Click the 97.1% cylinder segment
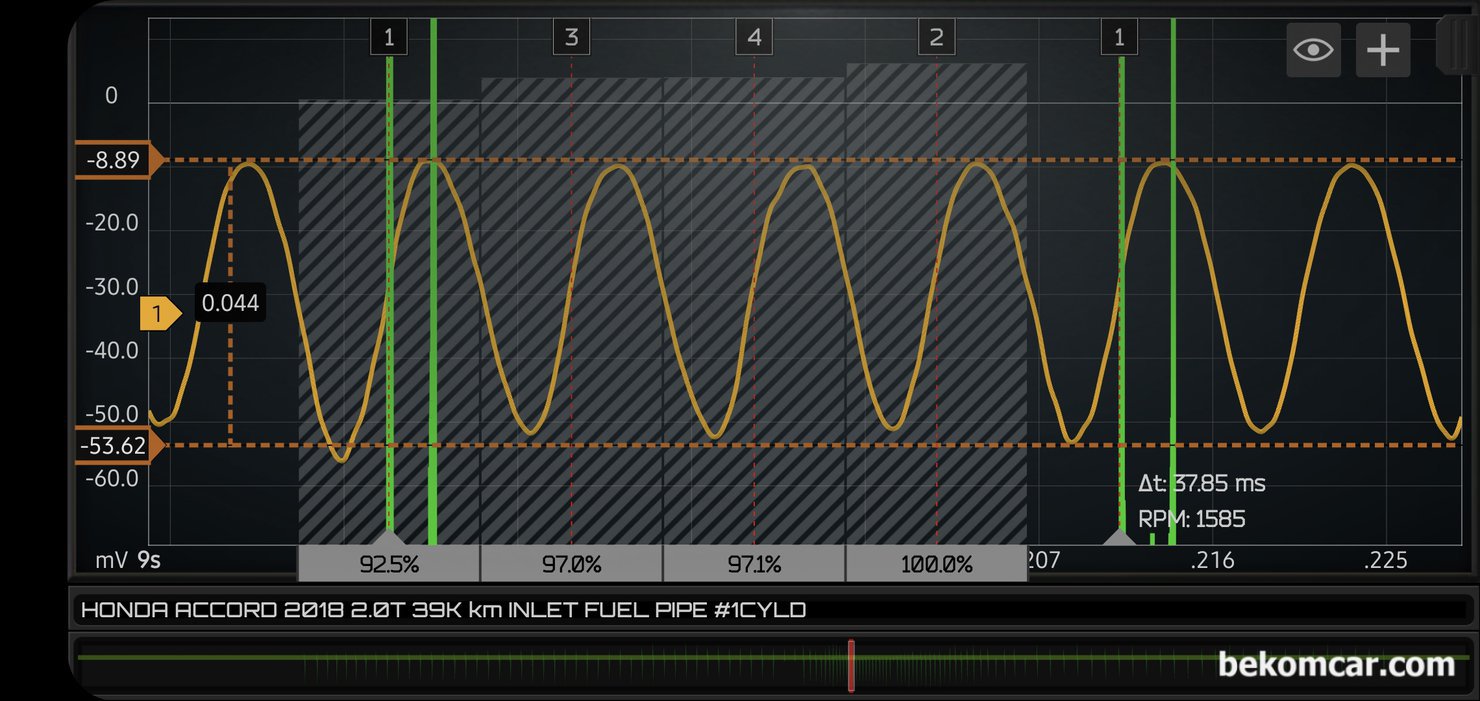 pyautogui.click(x=754, y=564)
